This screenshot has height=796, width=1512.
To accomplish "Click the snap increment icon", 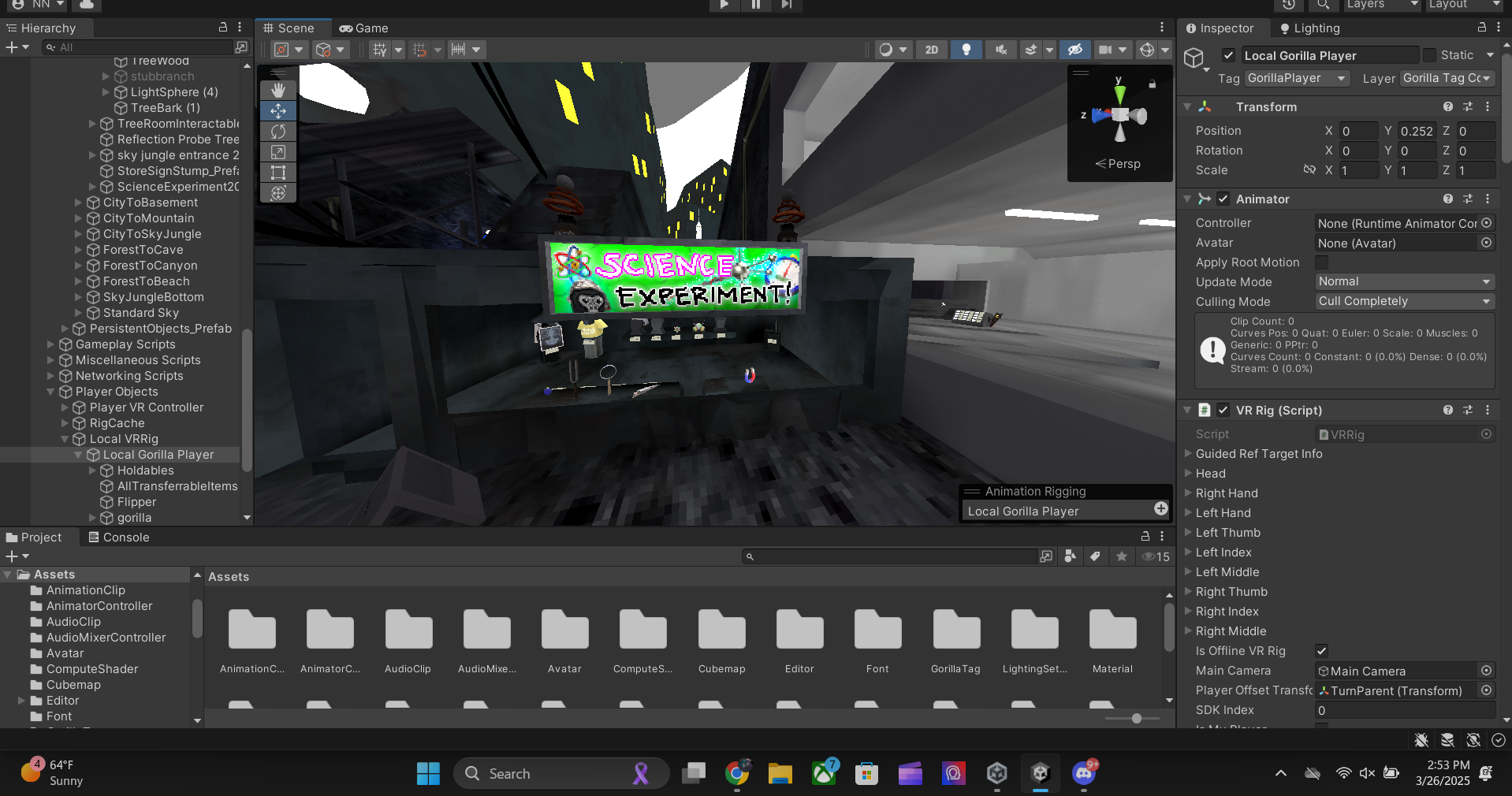I will (x=458, y=50).
